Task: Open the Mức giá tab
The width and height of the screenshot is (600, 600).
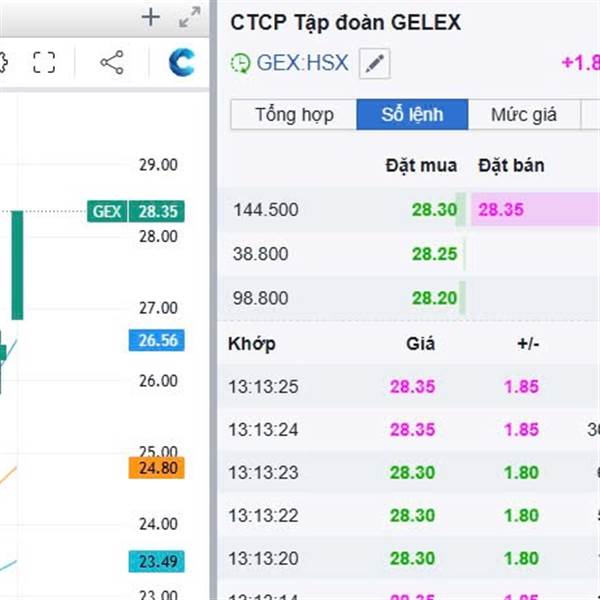Action: click(524, 114)
